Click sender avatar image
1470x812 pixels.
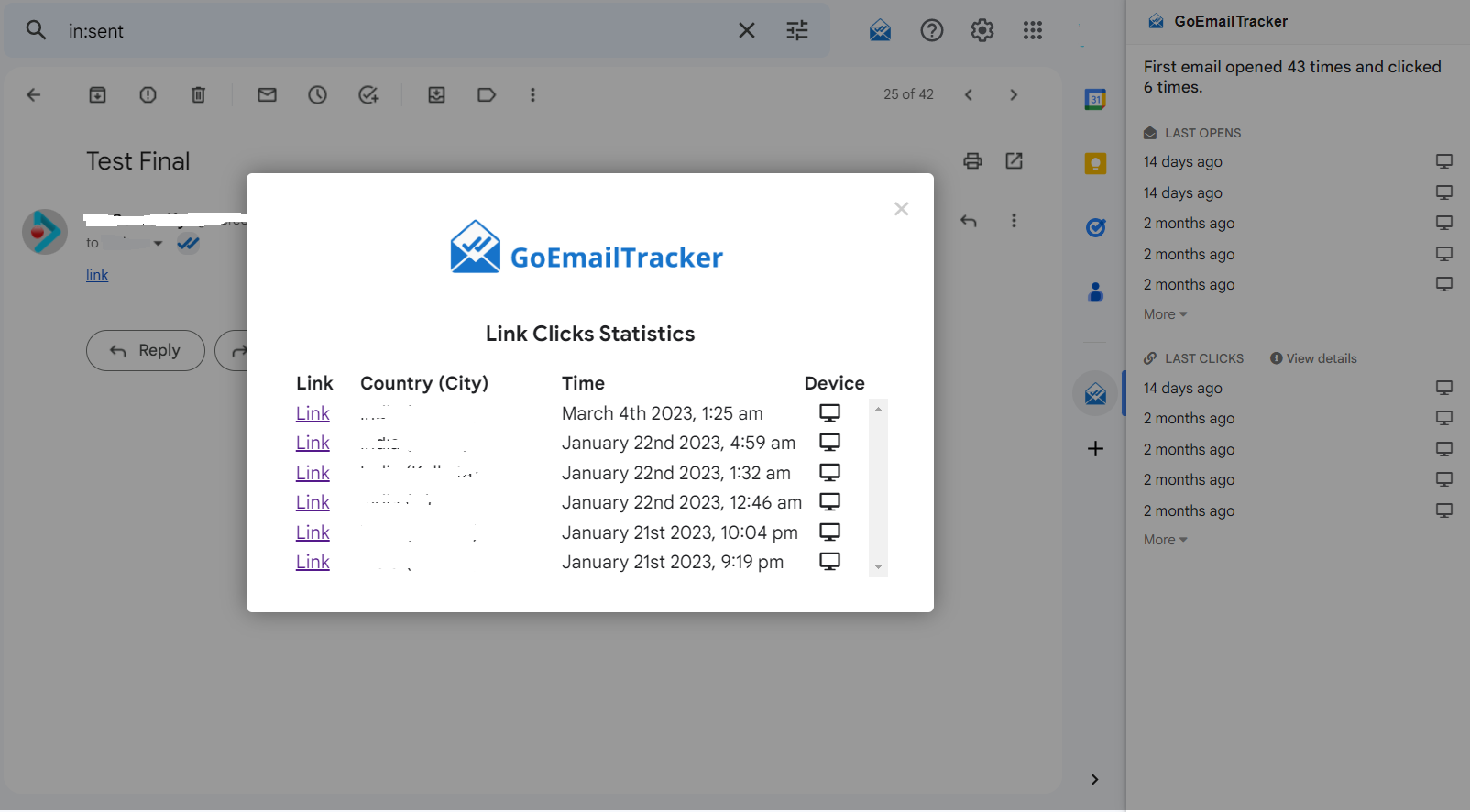[x=45, y=232]
